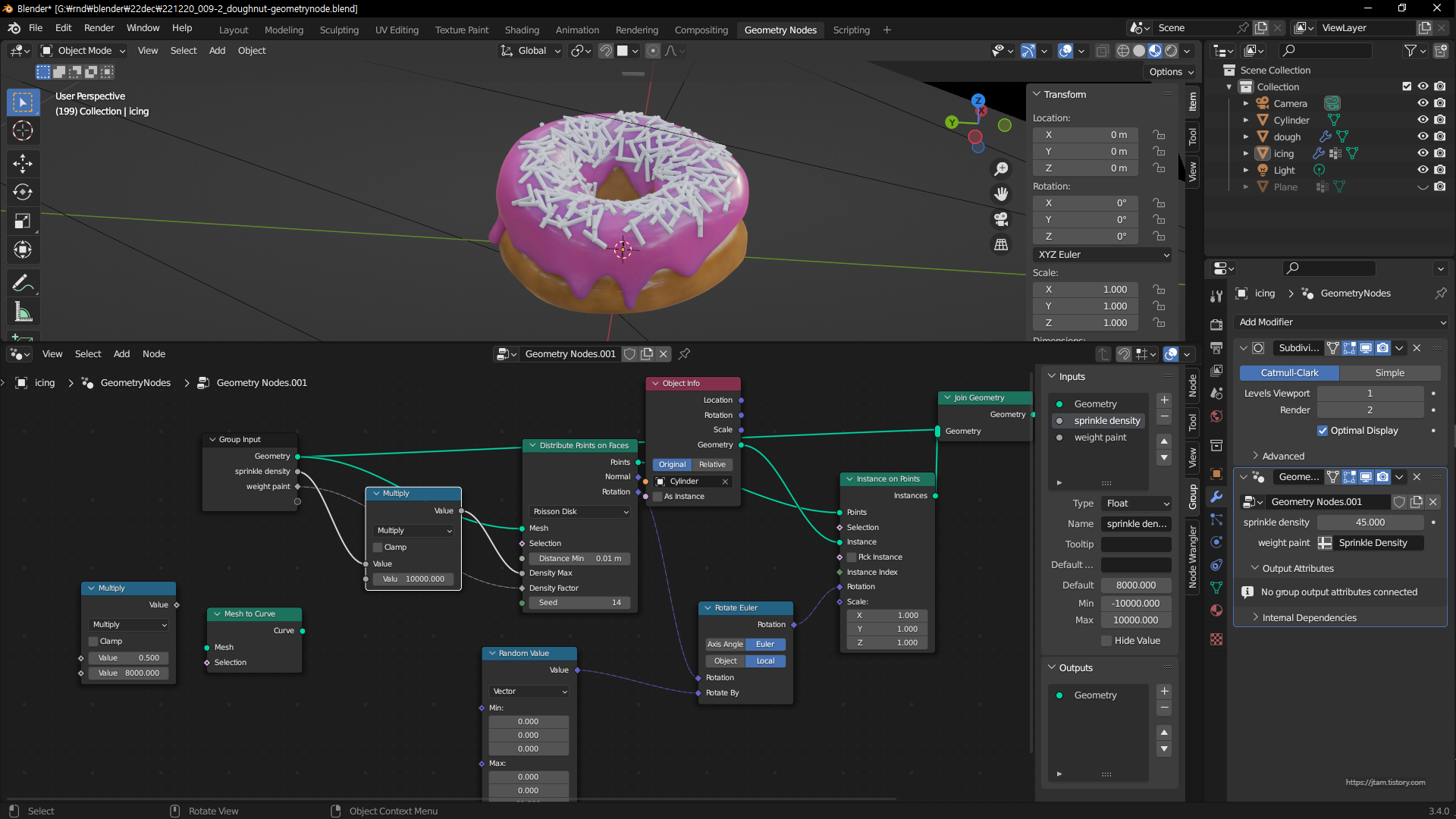Enable Pick Instance on Instance on Points

(852, 557)
